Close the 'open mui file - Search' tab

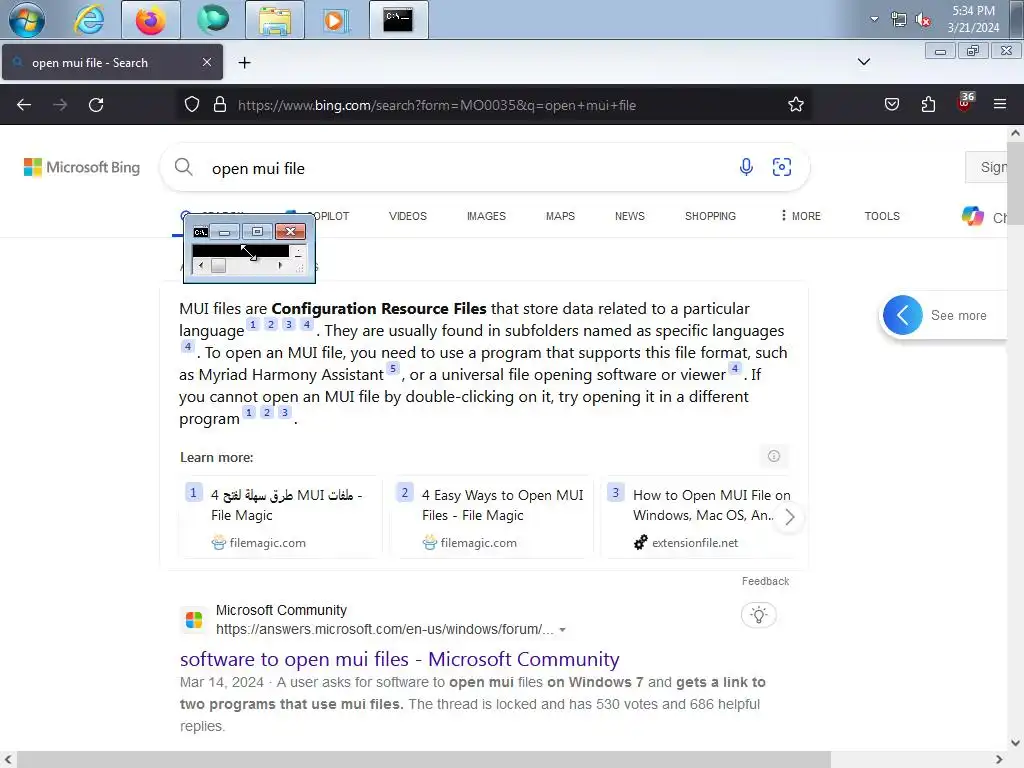[x=206, y=62]
